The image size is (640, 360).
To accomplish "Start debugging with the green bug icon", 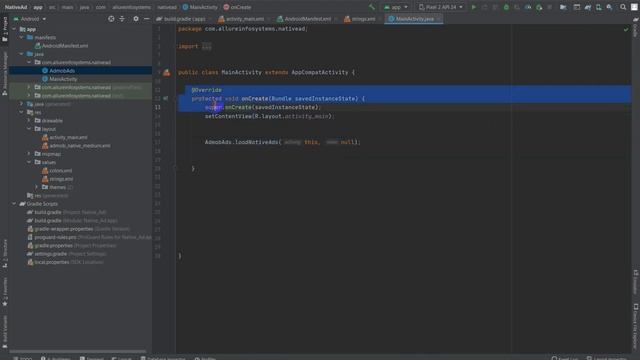I will 506,7.
